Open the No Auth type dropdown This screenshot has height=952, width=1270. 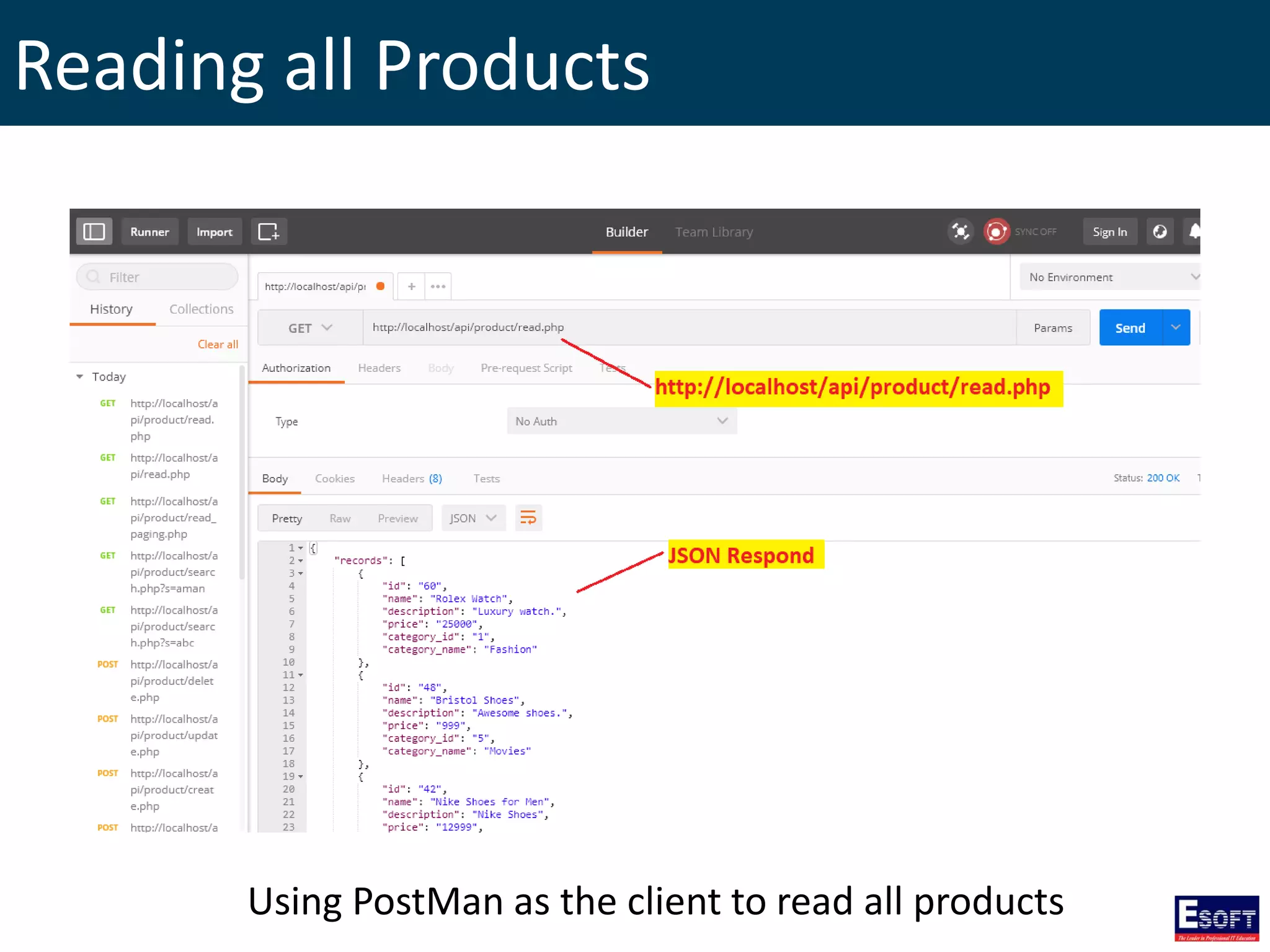coord(622,421)
